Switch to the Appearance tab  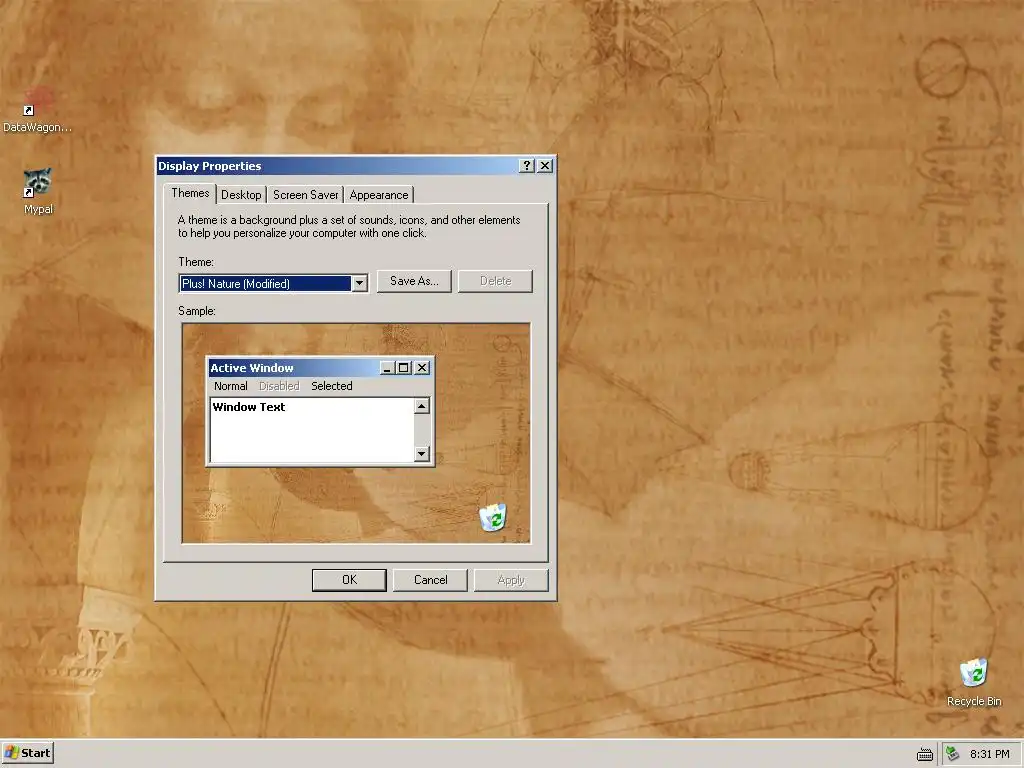379,195
